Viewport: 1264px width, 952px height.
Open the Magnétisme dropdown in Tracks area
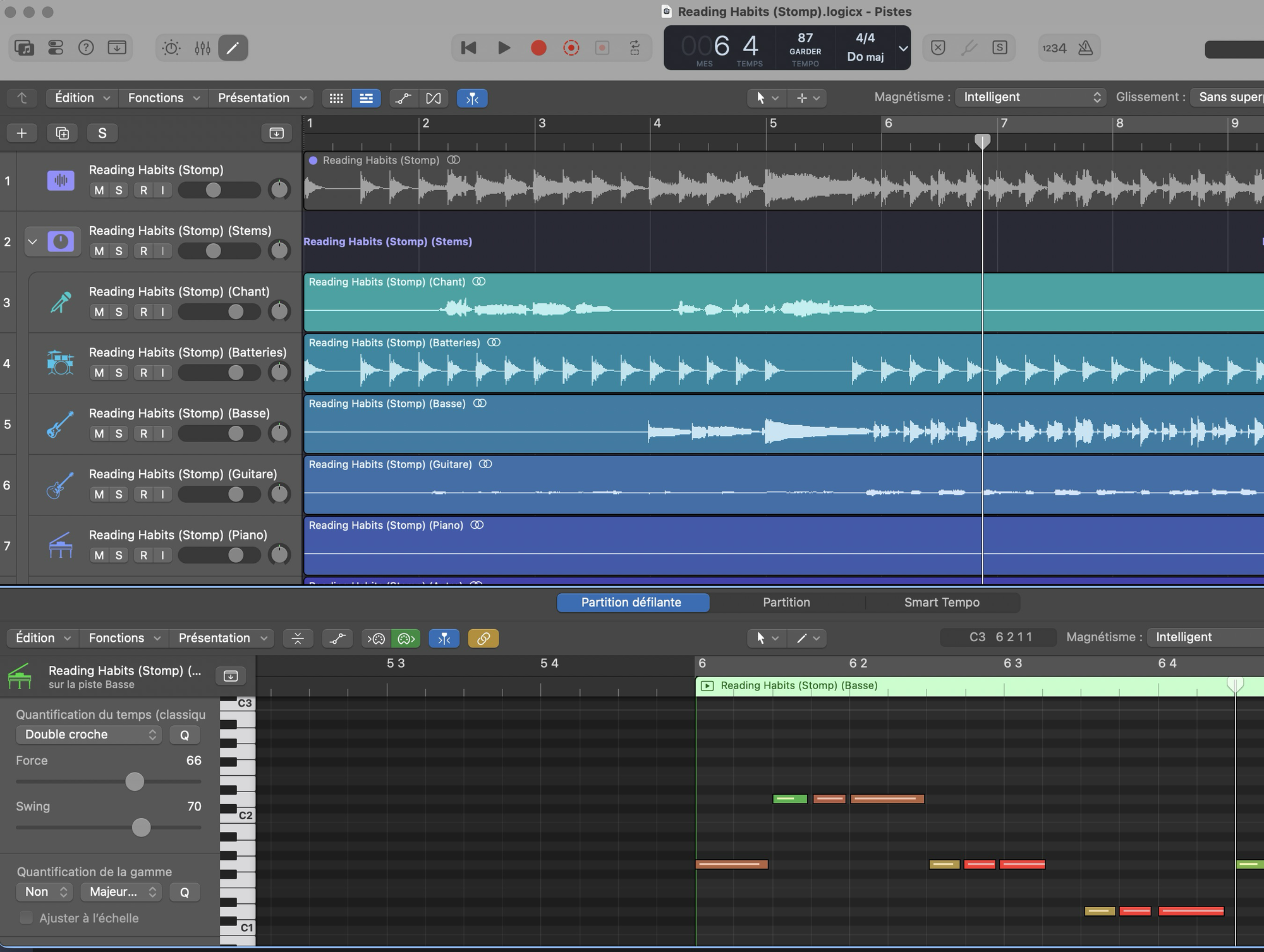[x=1030, y=97]
